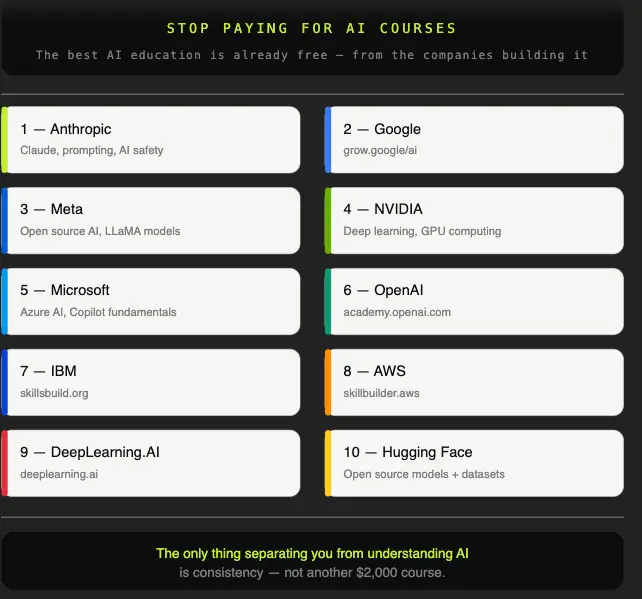
Task: Select the Microsoft card
Action: click(151, 301)
